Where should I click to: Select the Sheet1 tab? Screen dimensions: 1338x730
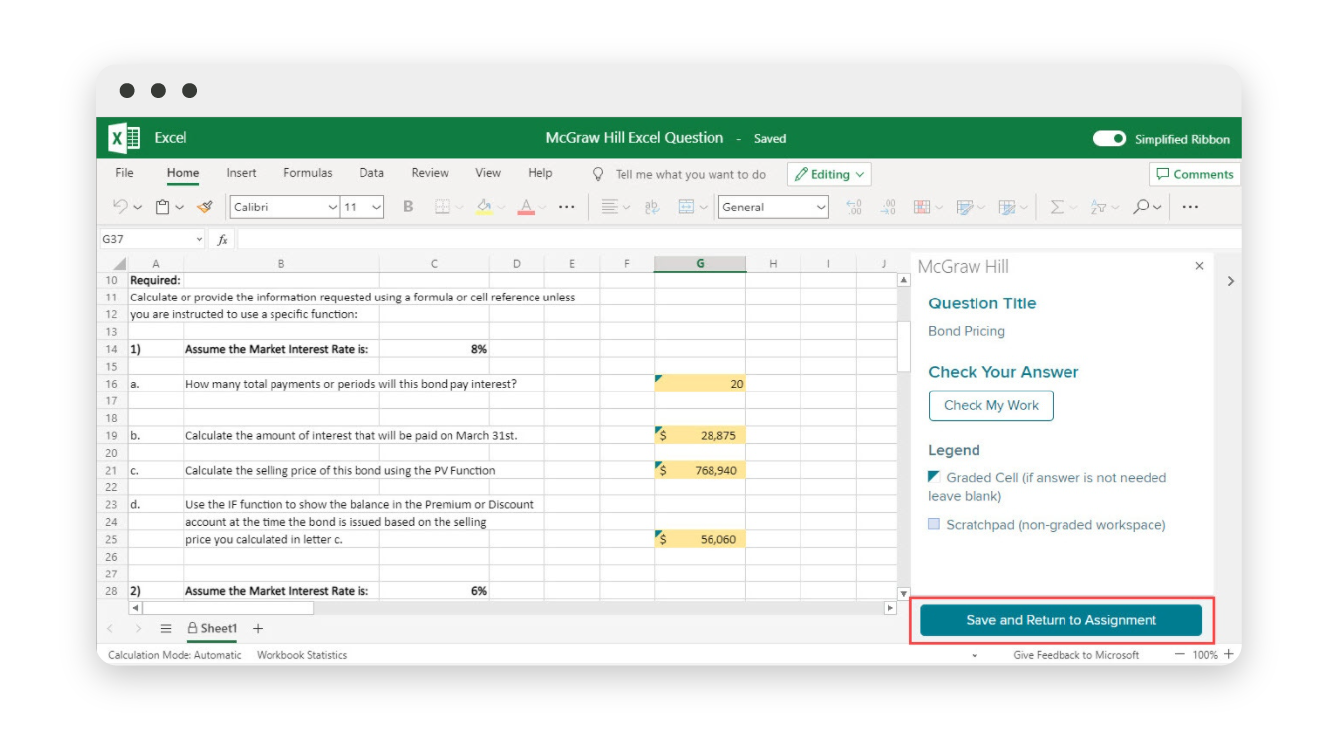pyautogui.click(x=213, y=629)
